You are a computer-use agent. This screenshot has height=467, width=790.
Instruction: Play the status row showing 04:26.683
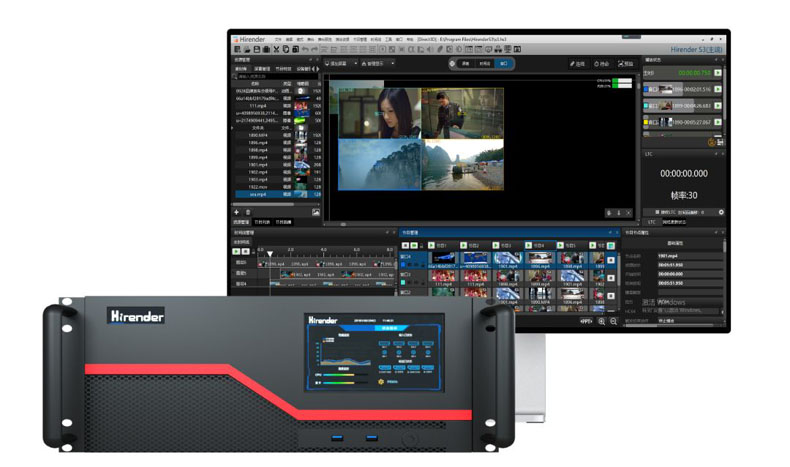click(x=717, y=106)
